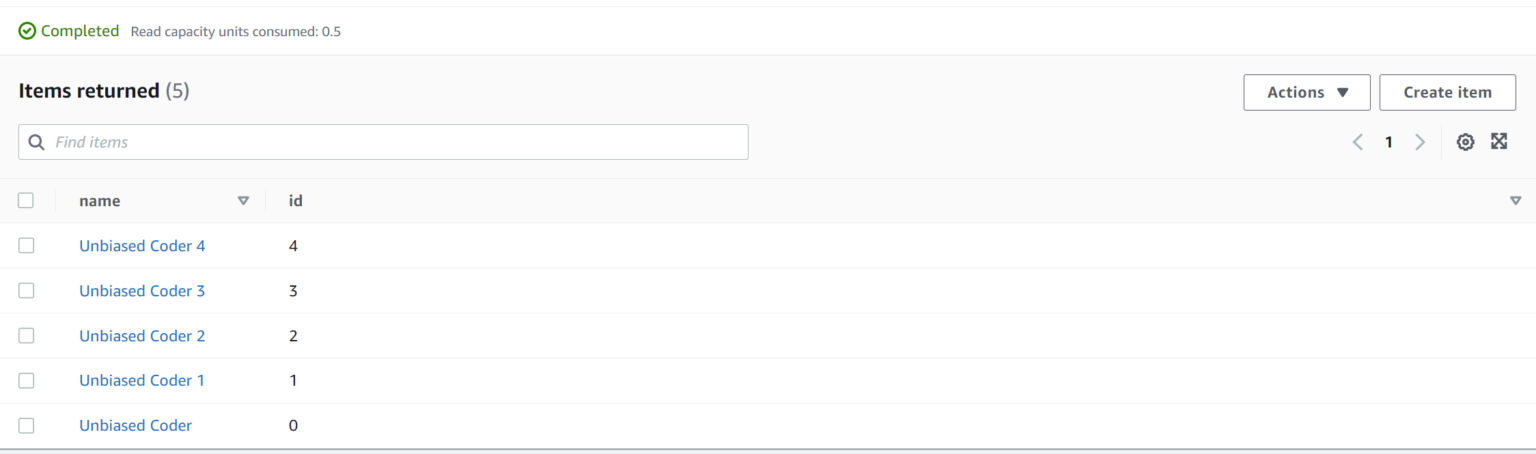Open the Actions dropdown
Image resolution: width=1536 pixels, height=454 pixels.
coord(1307,92)
